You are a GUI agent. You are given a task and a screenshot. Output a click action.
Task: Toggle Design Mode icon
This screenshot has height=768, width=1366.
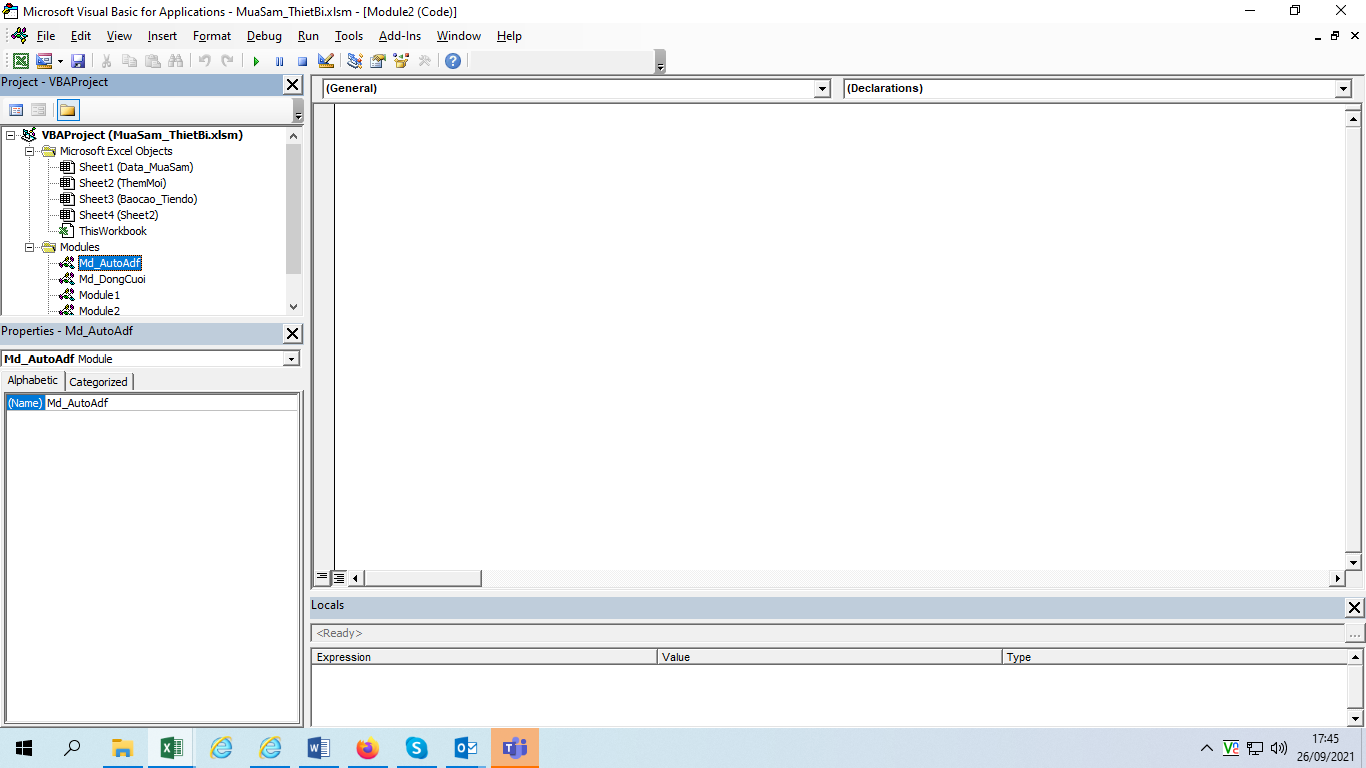(x=325, y=61)
